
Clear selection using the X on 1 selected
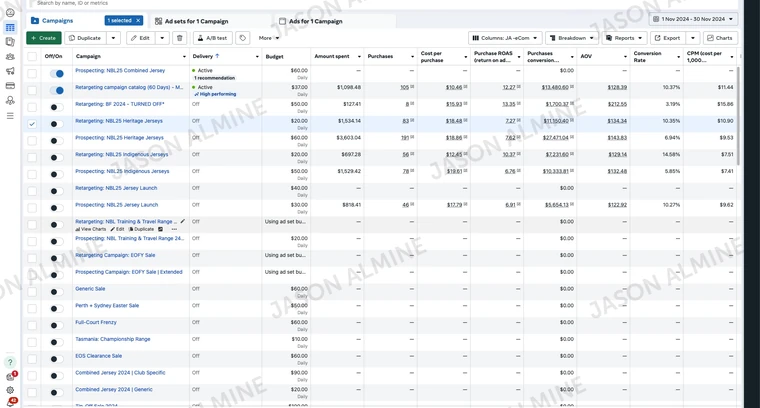pyautogui.click(x=138, y=20)
